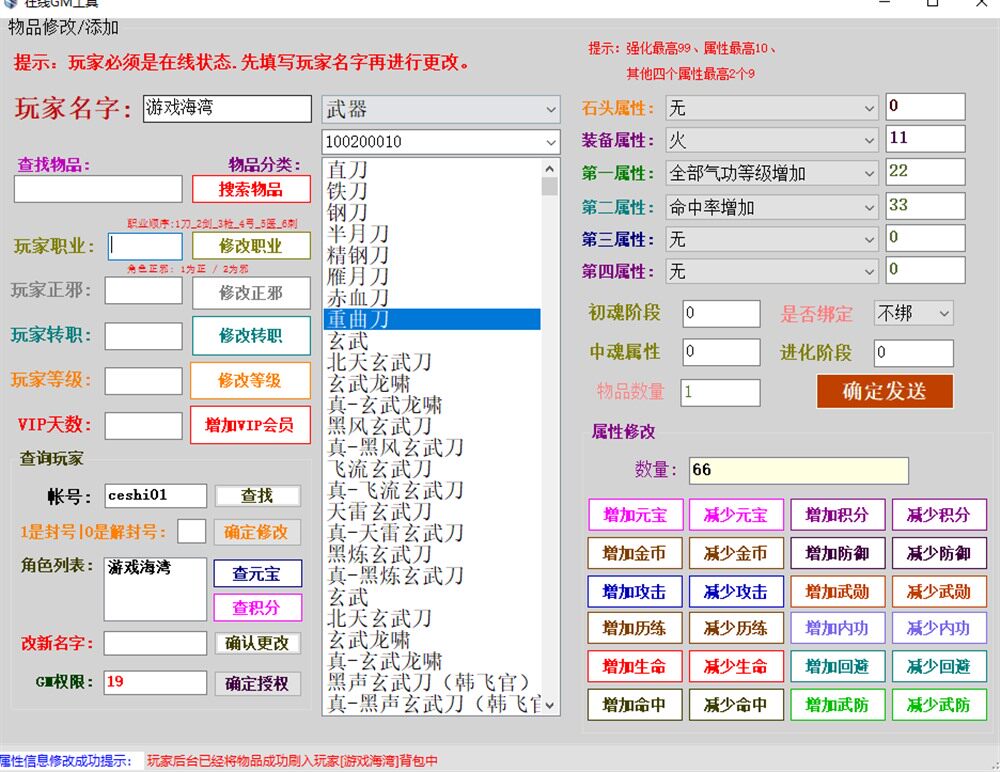
Task: Click the 减少武防 button
Action: click(939, 705)
